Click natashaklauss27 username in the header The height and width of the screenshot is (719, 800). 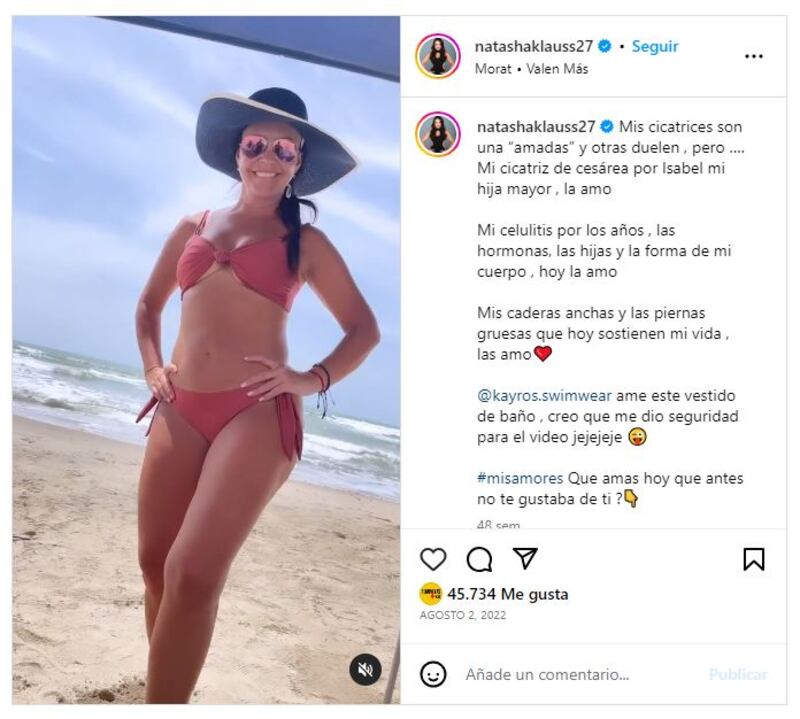point(534,46)
